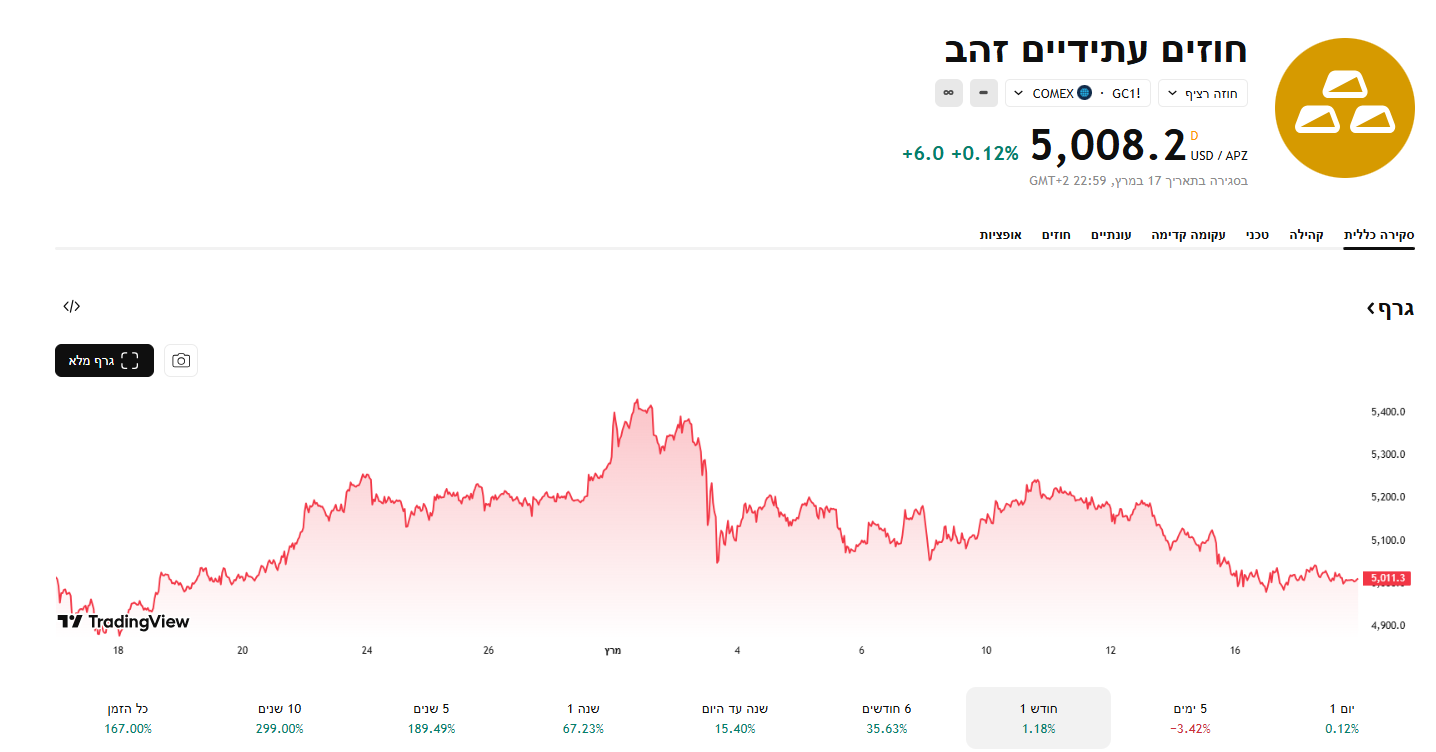
Task: Select the all time (כל הזמן) range
Action: coord(128,717)
